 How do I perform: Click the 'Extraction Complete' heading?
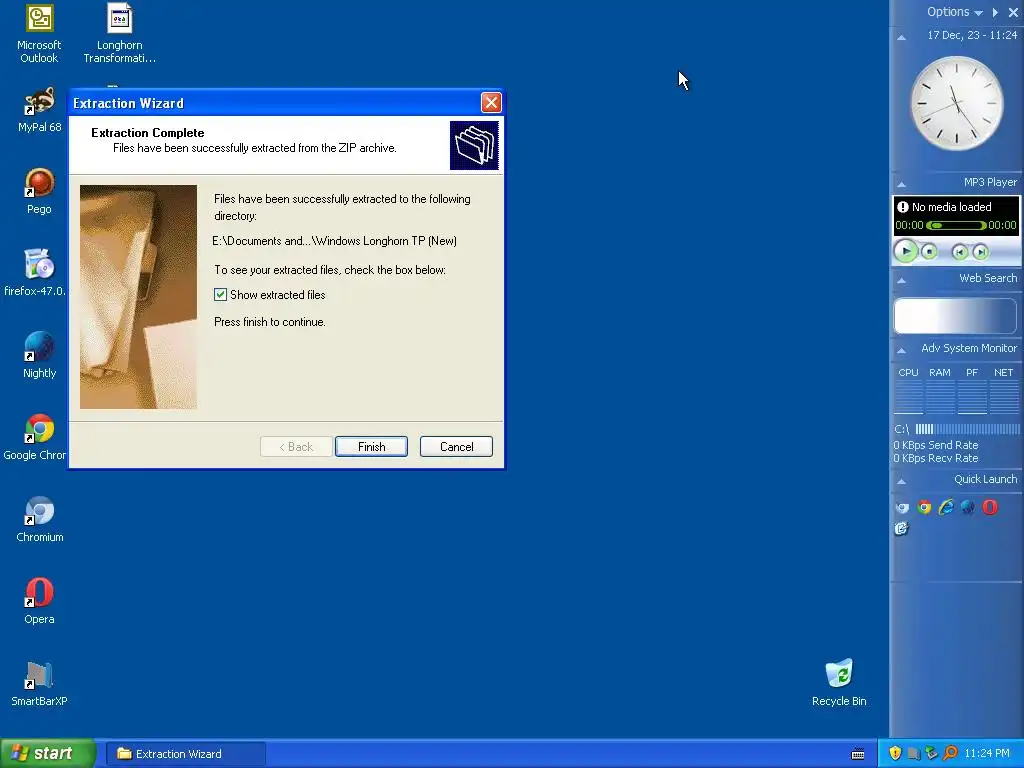tap(148, 133)
